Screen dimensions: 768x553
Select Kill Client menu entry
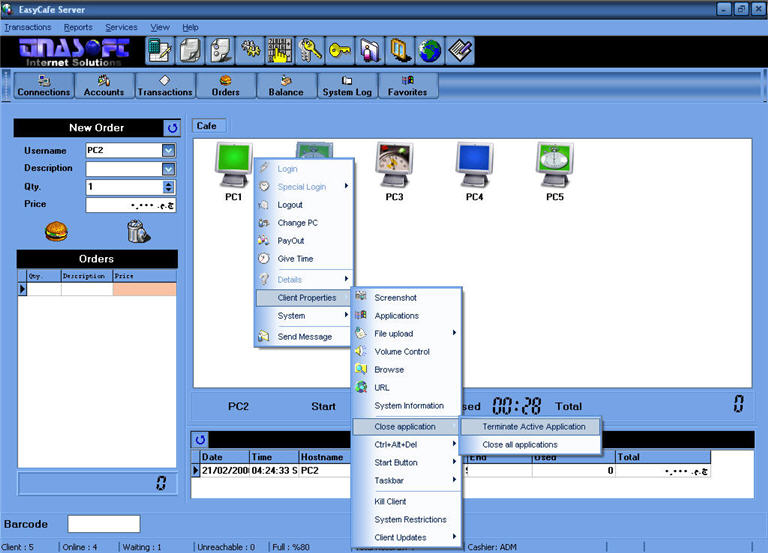tap(407, 502)
